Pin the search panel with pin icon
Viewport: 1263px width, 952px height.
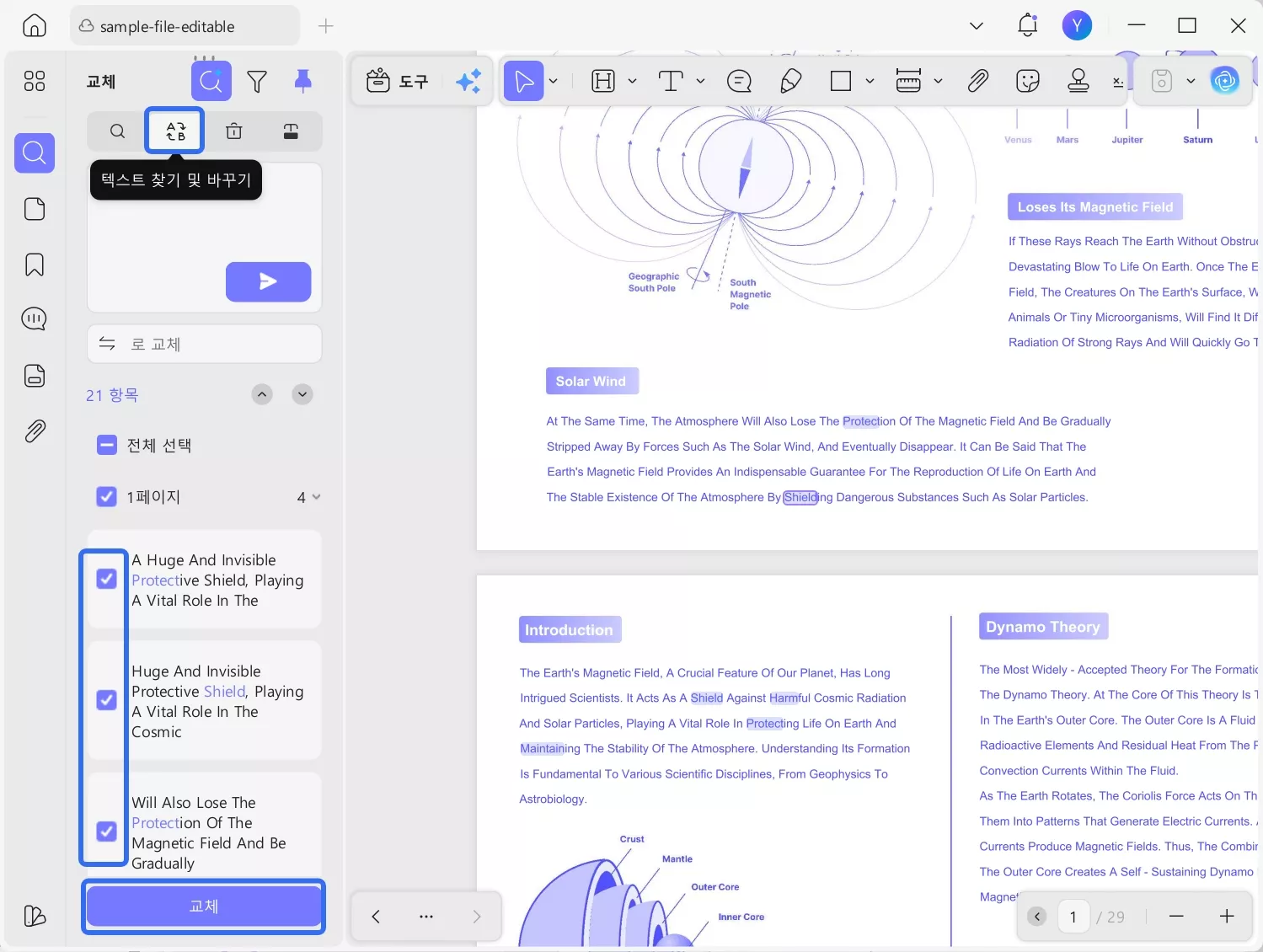[302, 82]
